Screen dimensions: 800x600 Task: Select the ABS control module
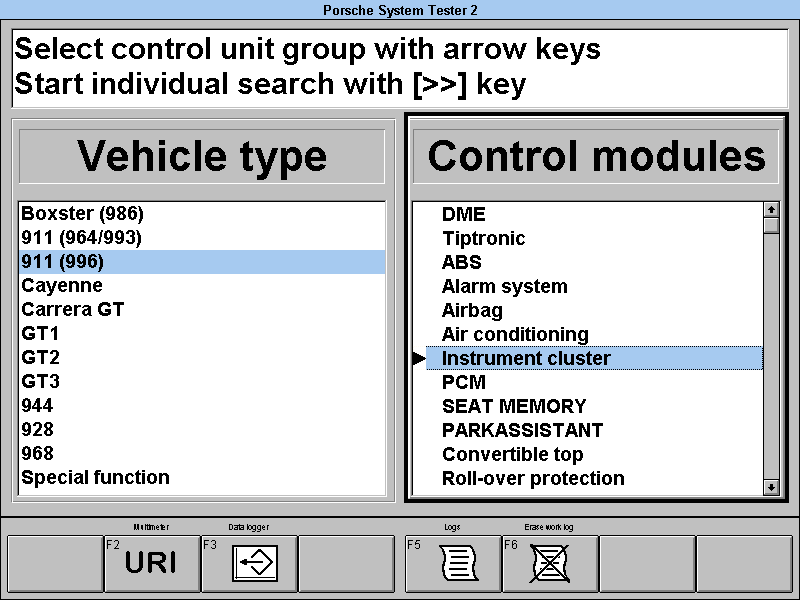point(594,262)
